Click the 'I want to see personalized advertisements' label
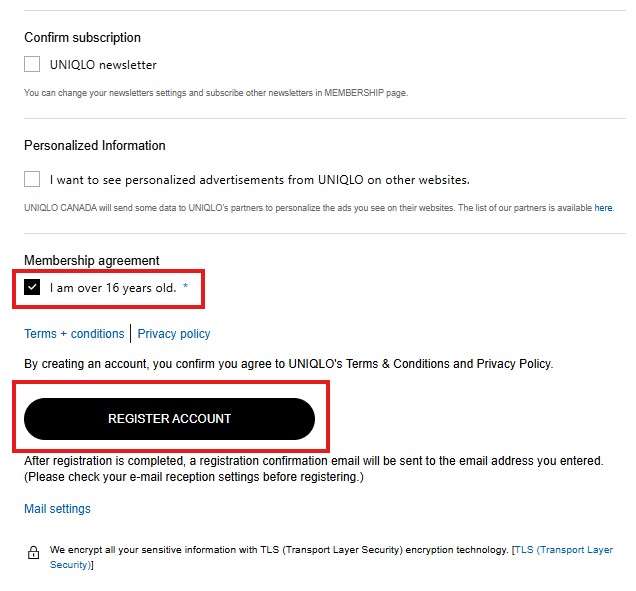Screen dimensions: 636x591 coord(259,180)
